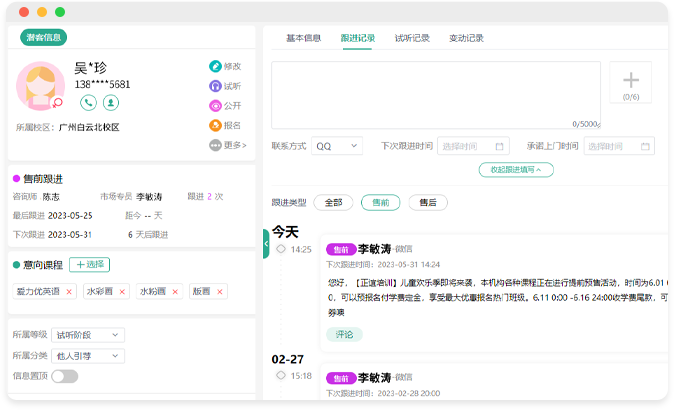Screen dimensions: 674x411
Task: Open the 联系方式 QQ dropdown
Action: tap(337, 146)
